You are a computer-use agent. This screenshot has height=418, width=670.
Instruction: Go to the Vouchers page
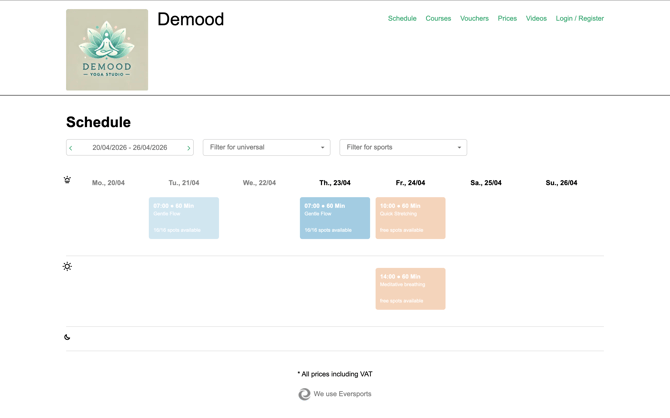(474, 18)
